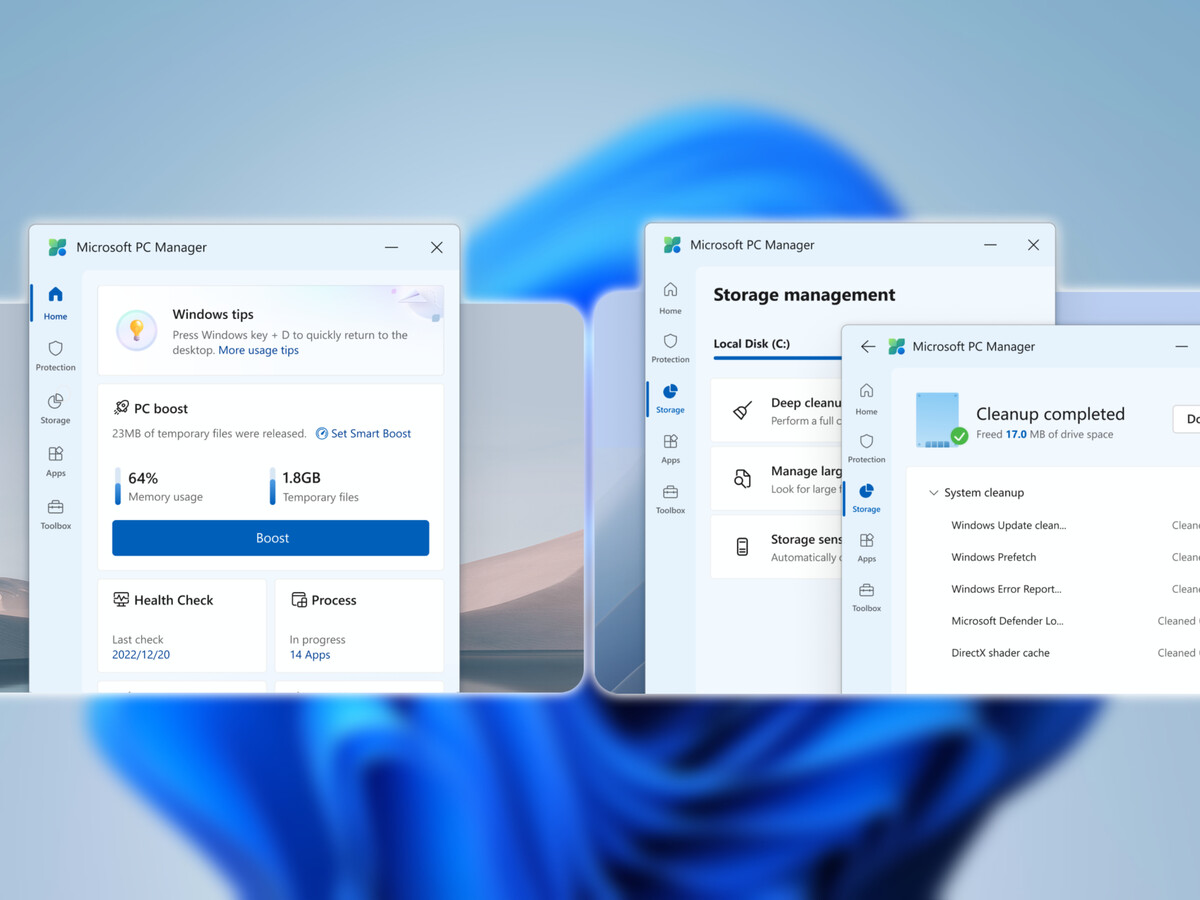The width and height of the screenshot is (1200, 900).
Task: Open the 14 Apps process link
Action: [310, 655]
